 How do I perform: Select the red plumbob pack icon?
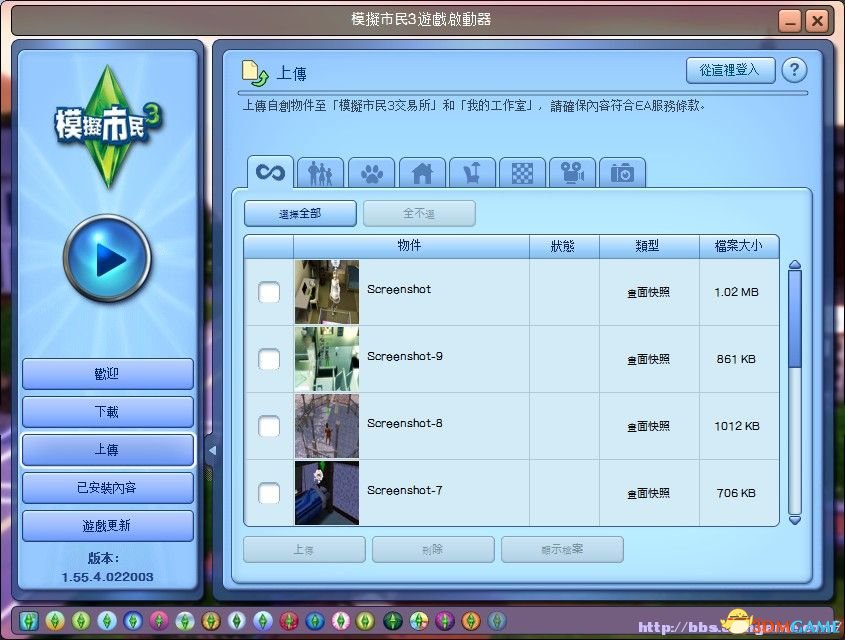pos(289,621)
